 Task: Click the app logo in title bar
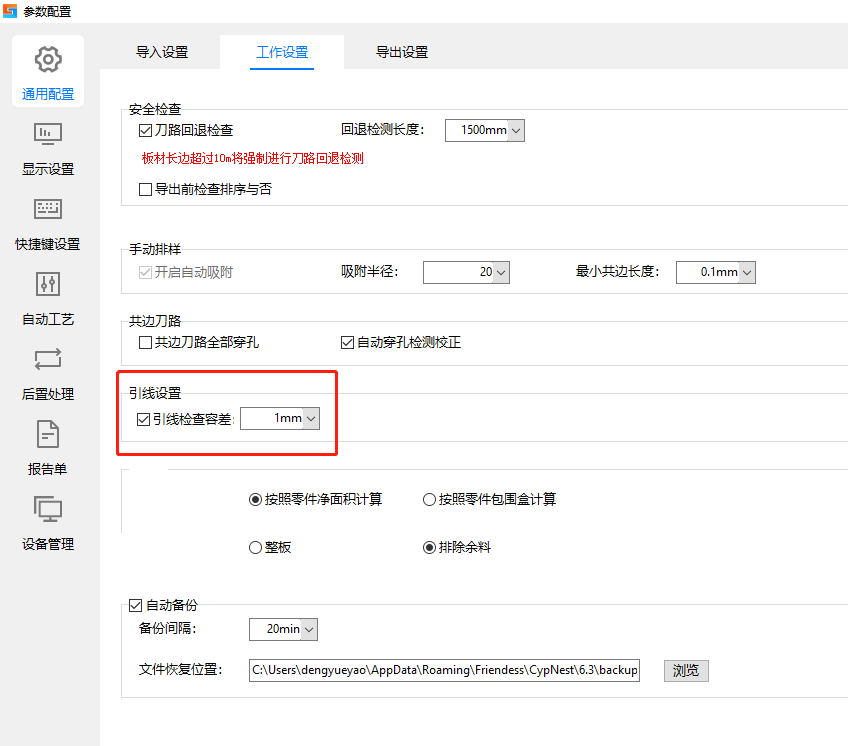pyautogui.click(x=10, y=11)
